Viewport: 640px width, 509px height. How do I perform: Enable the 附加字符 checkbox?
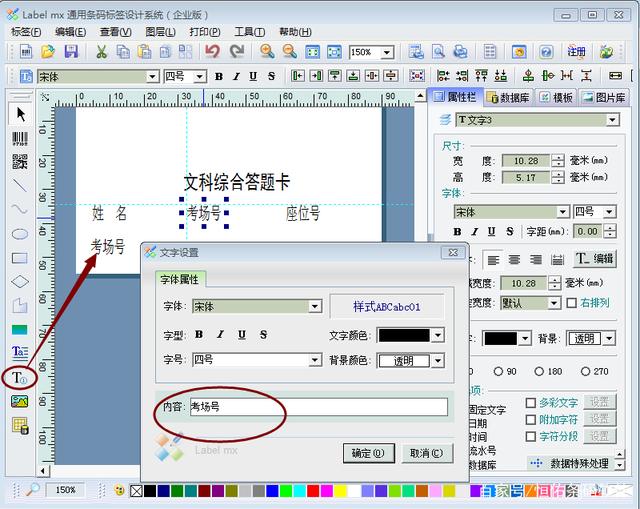pyautogui.click(x=531, y=420)
